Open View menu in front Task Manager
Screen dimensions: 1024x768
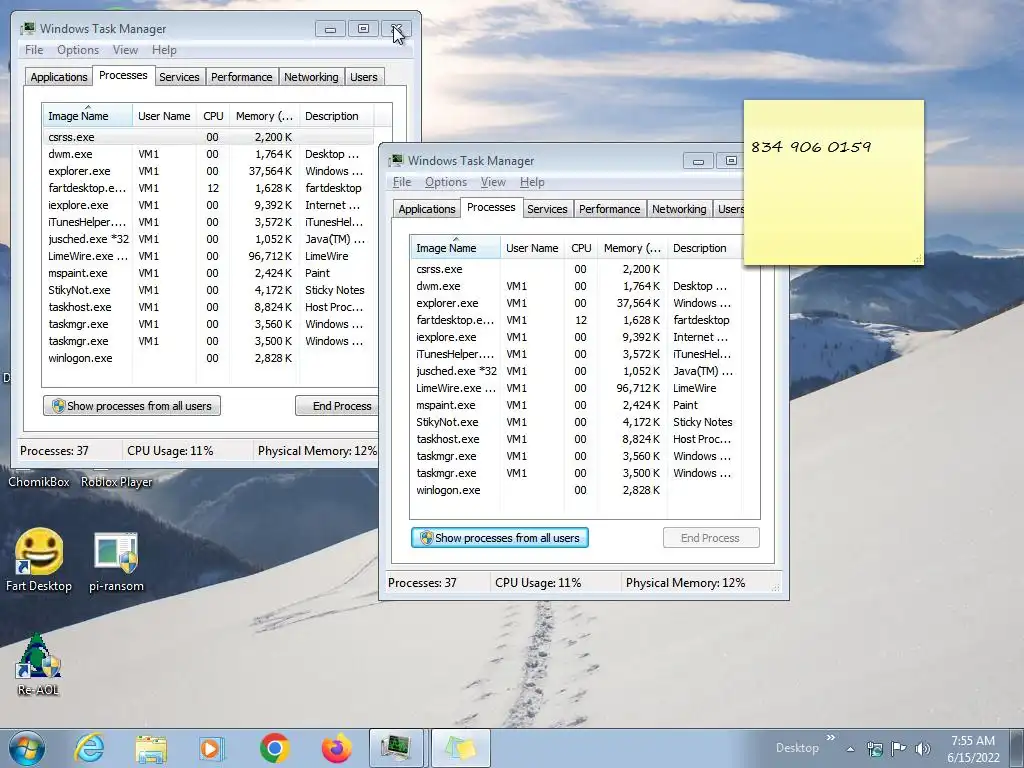tap(493, 182)
